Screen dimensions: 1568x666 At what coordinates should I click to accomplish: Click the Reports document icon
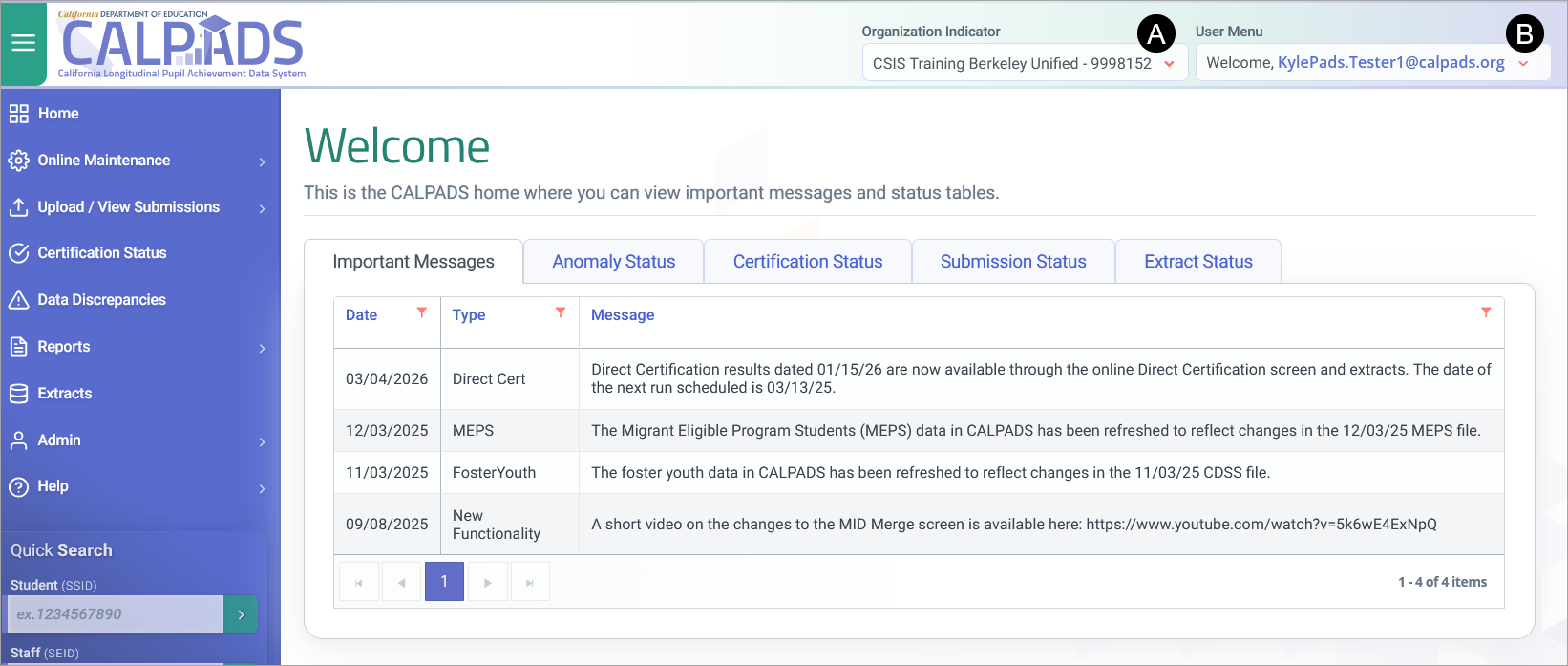click(x=19, y=347)
